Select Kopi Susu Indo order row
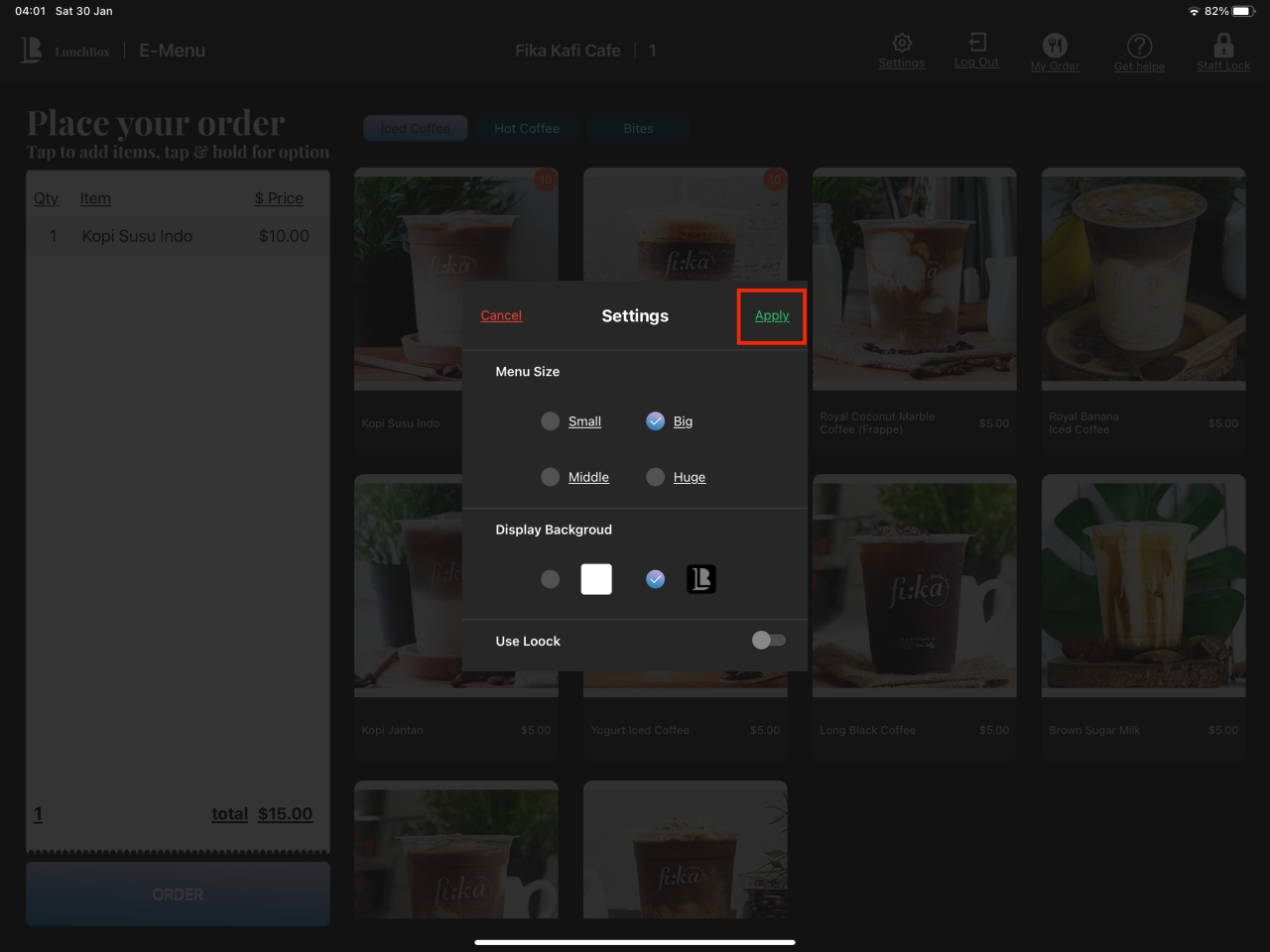Viewport: 1270px width, 952px height. click(178, 236)
